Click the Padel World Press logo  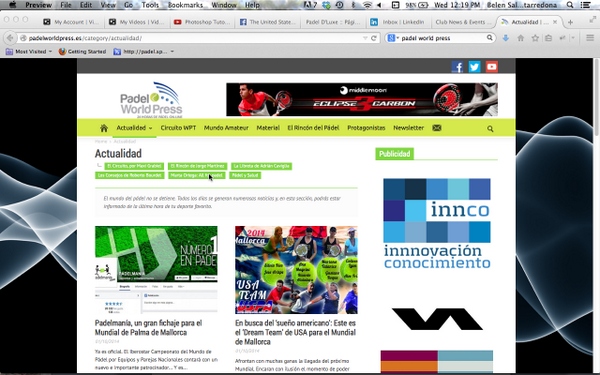(x=152, y=99)
